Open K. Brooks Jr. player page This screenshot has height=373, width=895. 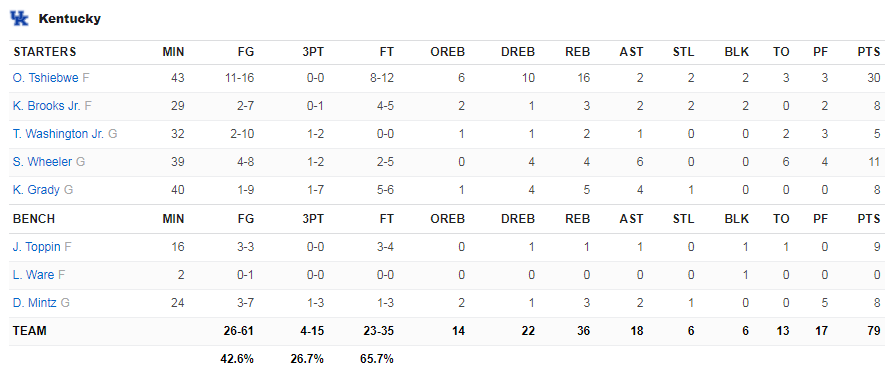47,106
